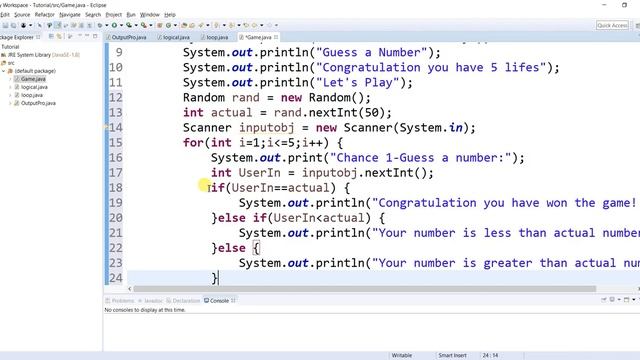Click the green Run button icon
The width and height of the screenshot is (640, 360).
pos(114,25)
